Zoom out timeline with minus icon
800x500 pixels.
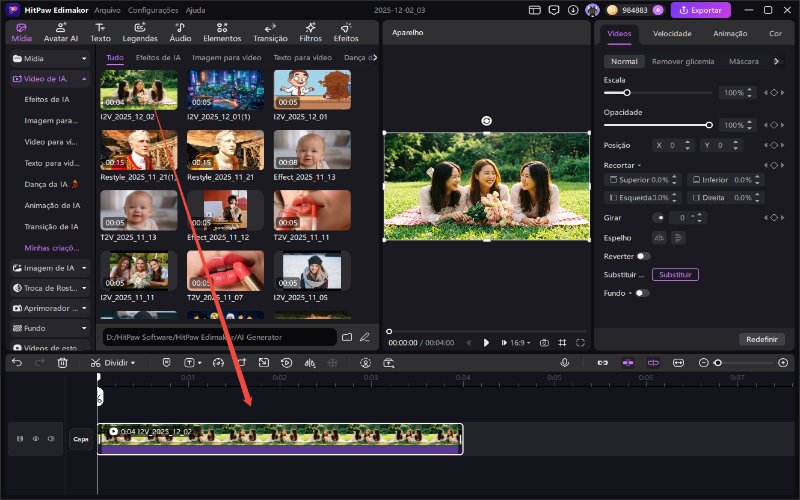point(704,363)
